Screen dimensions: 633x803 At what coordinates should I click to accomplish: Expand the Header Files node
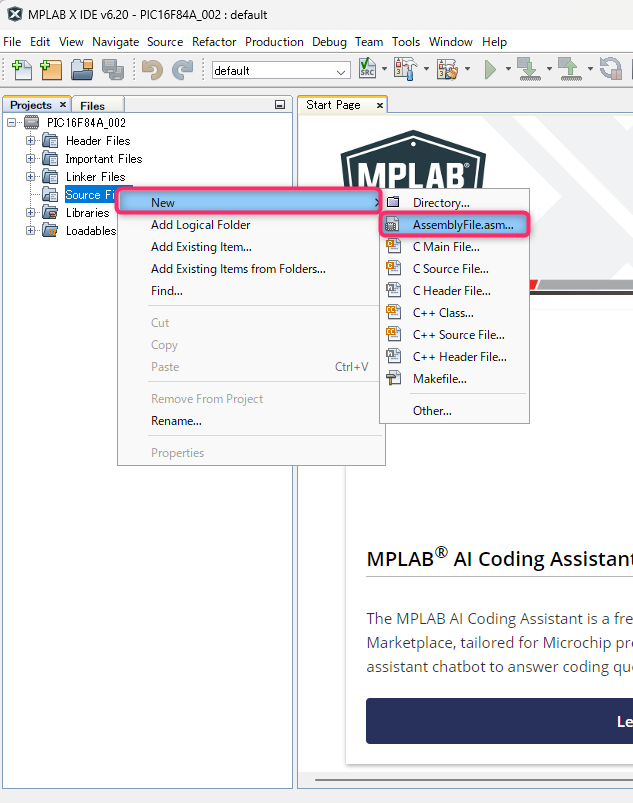31,140
